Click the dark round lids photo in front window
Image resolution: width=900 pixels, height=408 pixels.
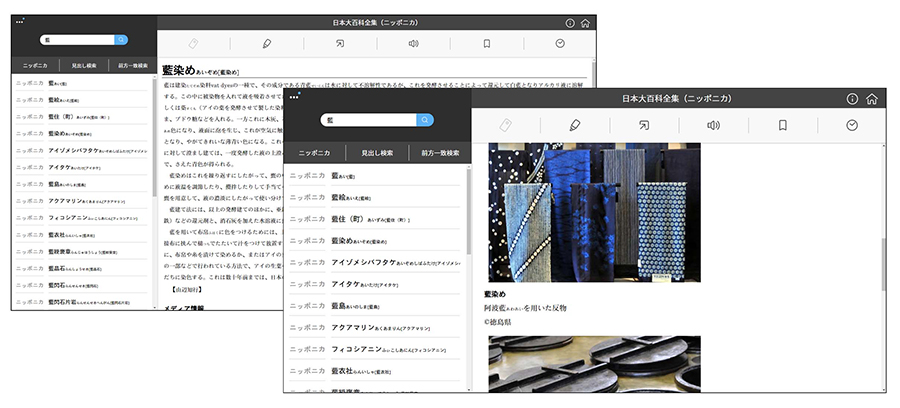point(595,364)
